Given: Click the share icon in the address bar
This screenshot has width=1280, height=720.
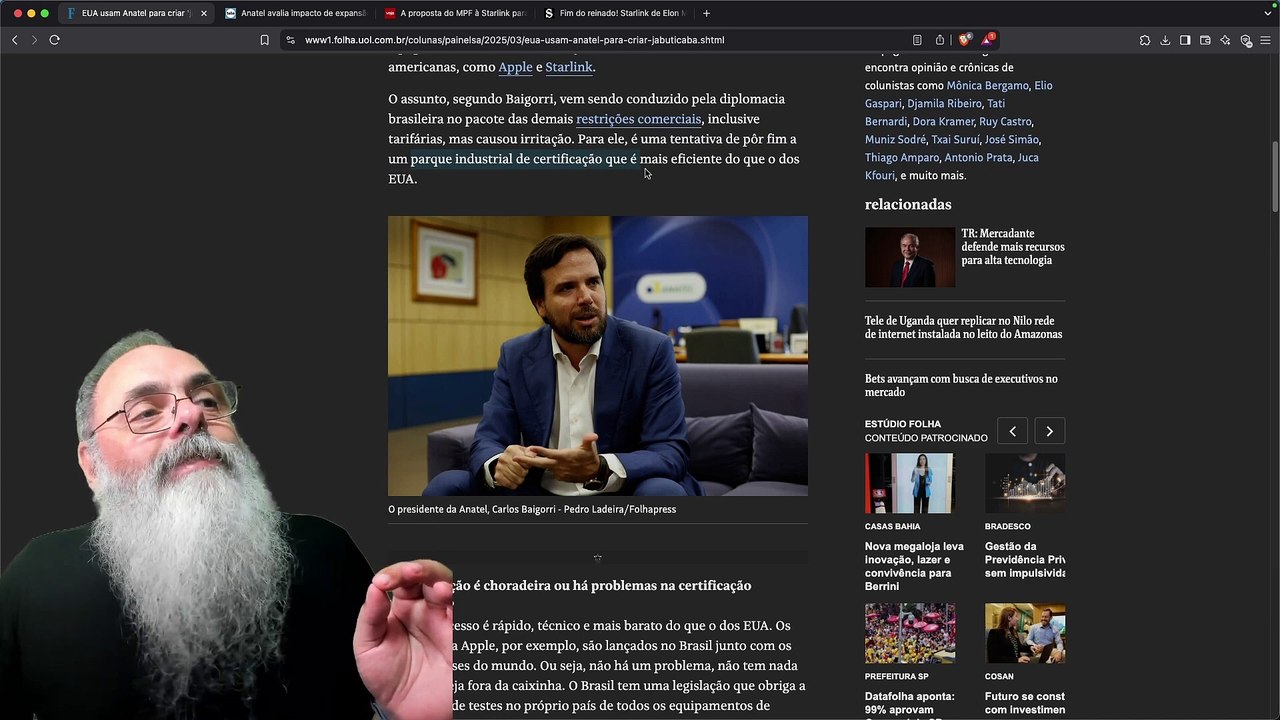Looking at the screenshot, I should tap(940, 40).
